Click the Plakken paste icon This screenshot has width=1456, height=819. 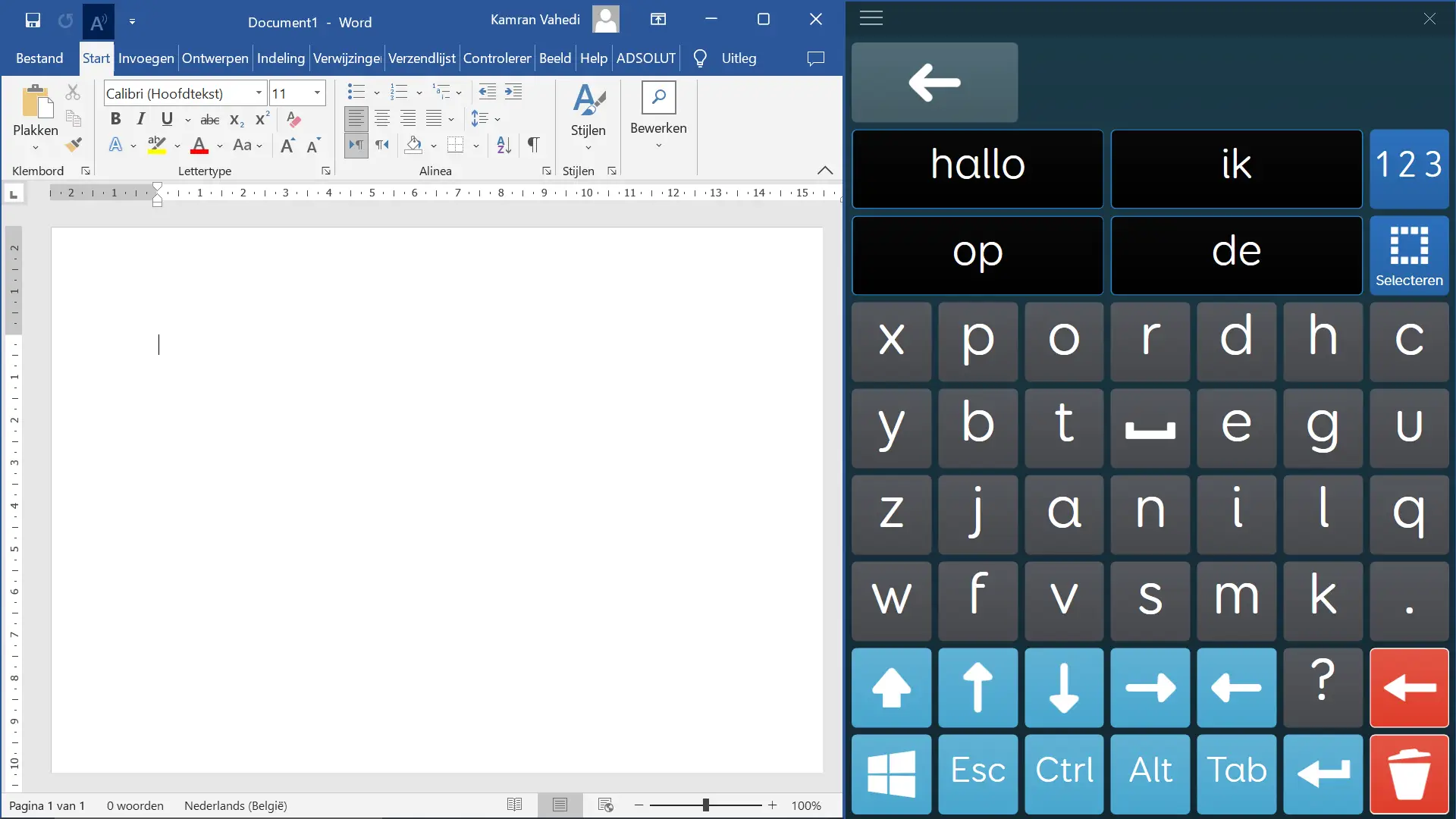click(36, 103)
